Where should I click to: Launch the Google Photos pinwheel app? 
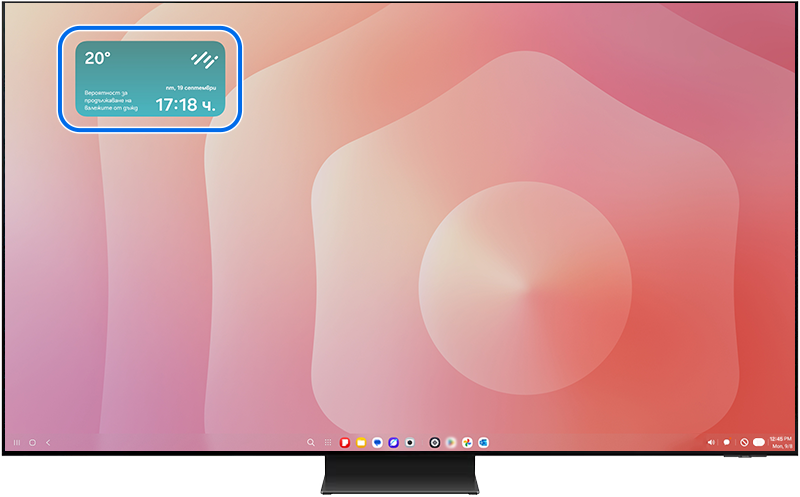[x=467, y=442]
